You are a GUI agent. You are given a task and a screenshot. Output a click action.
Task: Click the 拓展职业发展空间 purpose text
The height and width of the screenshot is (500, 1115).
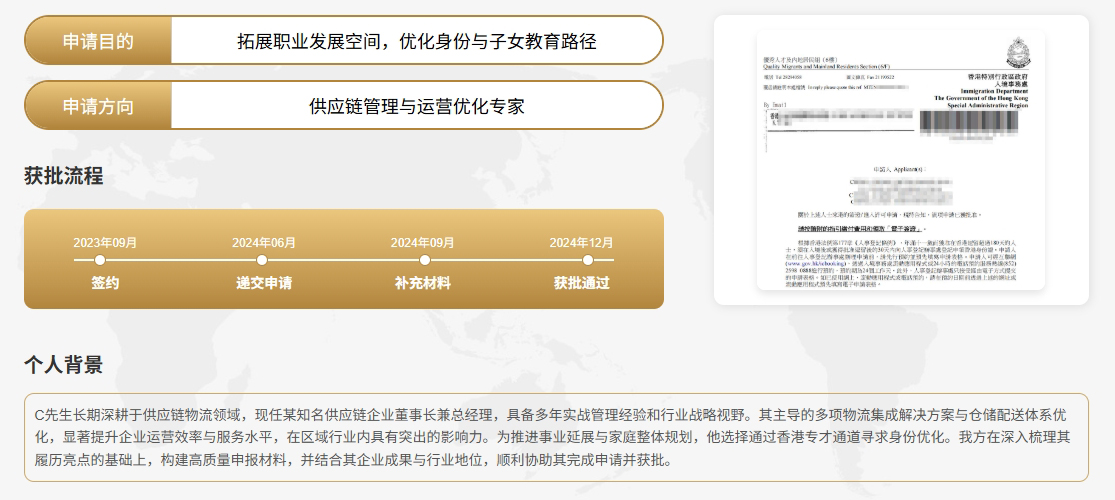pos(416,41)
